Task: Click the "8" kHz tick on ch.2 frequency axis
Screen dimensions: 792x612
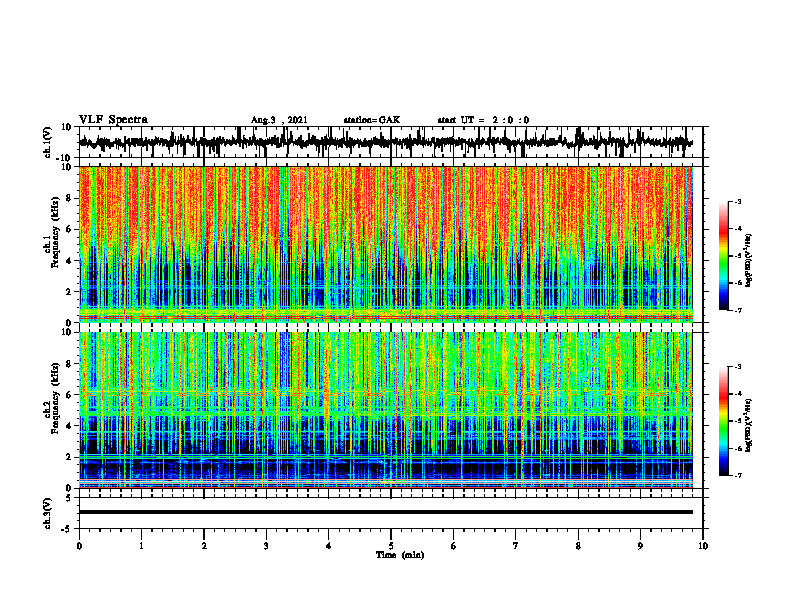Action: (70, 364)
